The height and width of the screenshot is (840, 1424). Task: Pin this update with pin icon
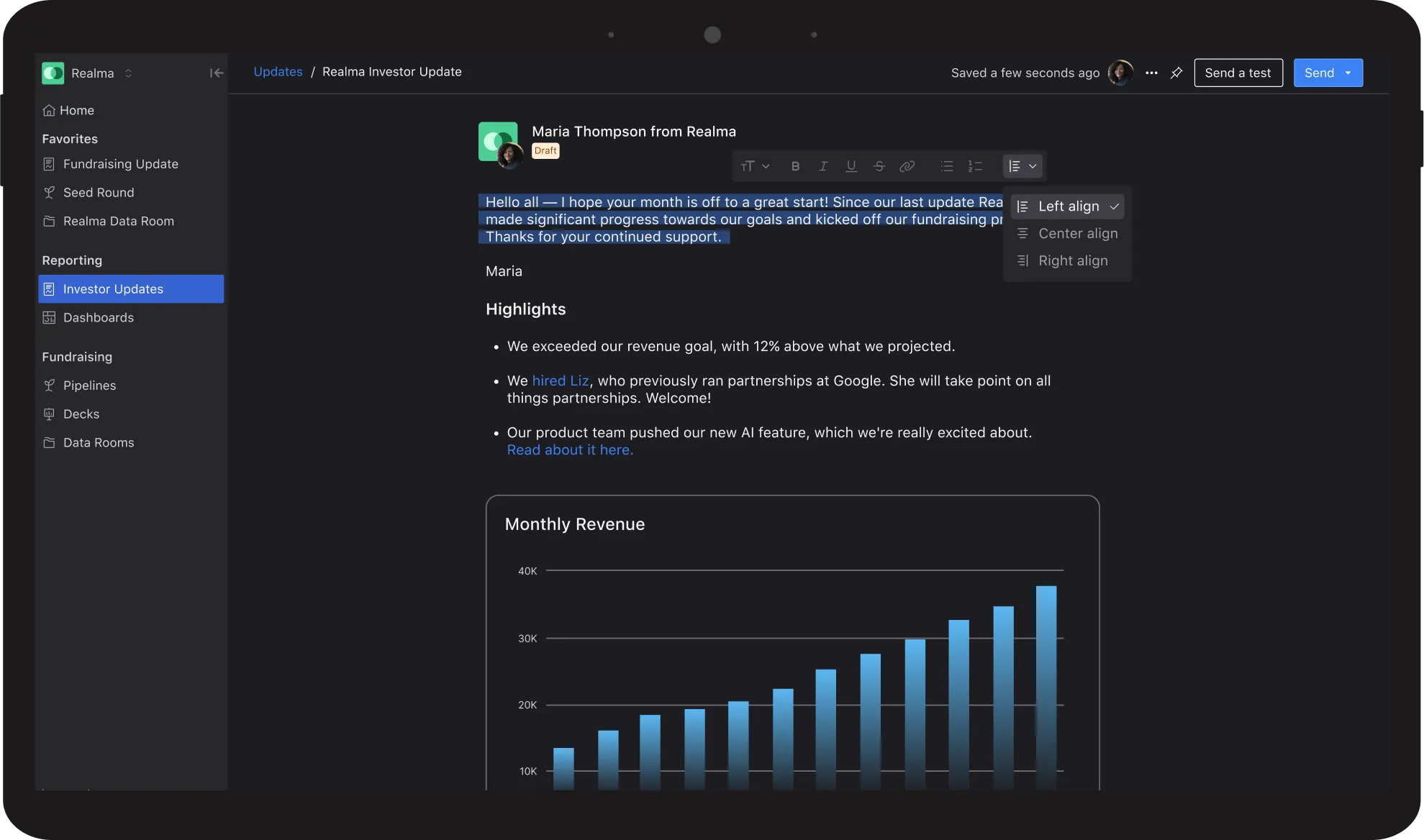(1176, 73)
